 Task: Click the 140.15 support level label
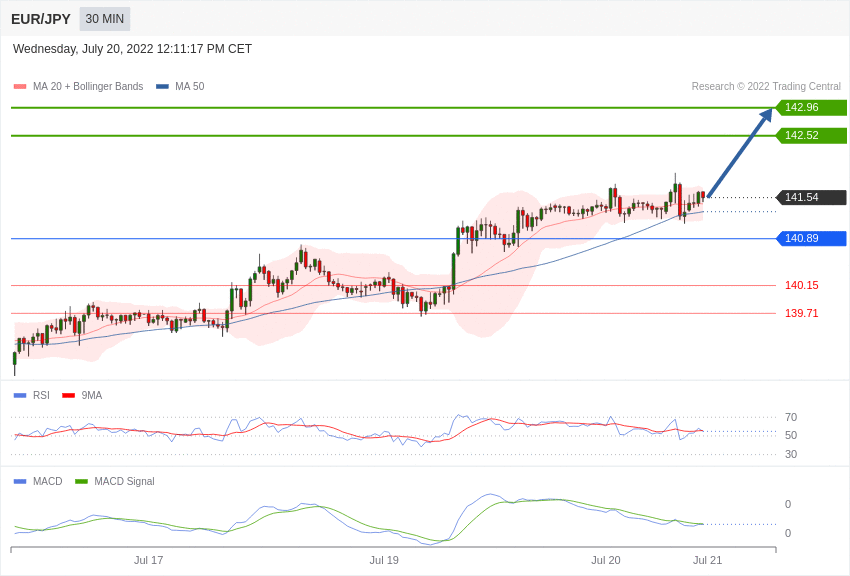(802, 286)
